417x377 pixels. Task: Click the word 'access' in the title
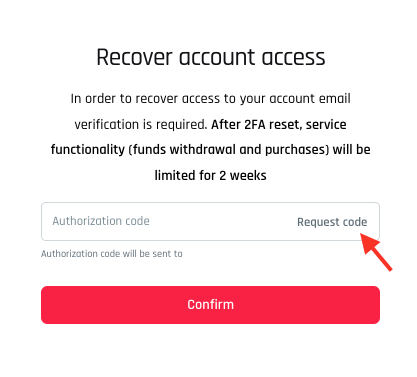pyautogui.click(x=293, y=58)
